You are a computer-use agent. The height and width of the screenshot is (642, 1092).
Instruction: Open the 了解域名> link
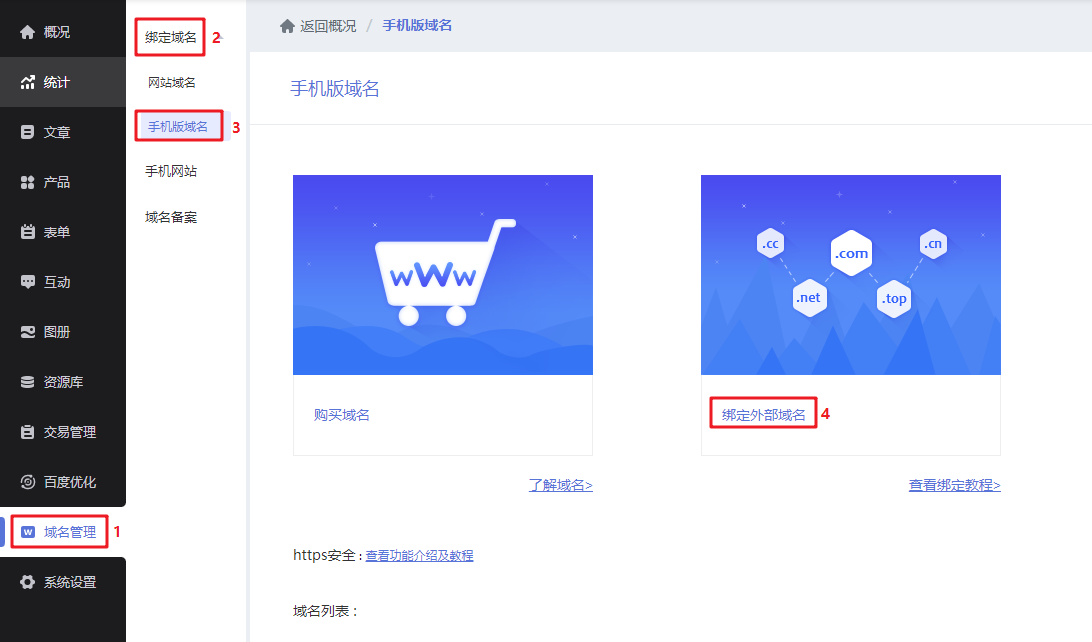tap(561, 485)
